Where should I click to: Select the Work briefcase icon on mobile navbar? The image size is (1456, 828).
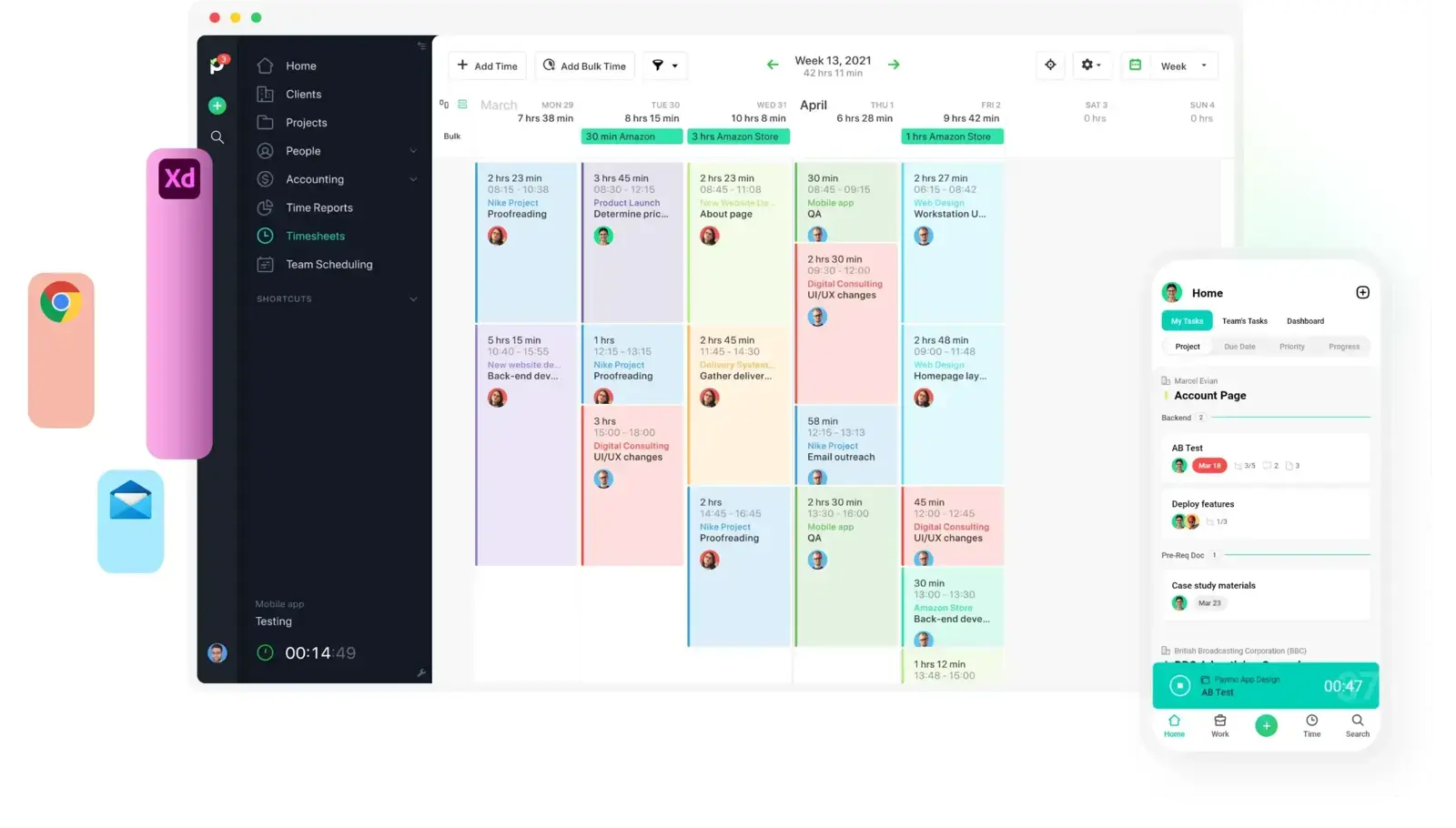1219,725
